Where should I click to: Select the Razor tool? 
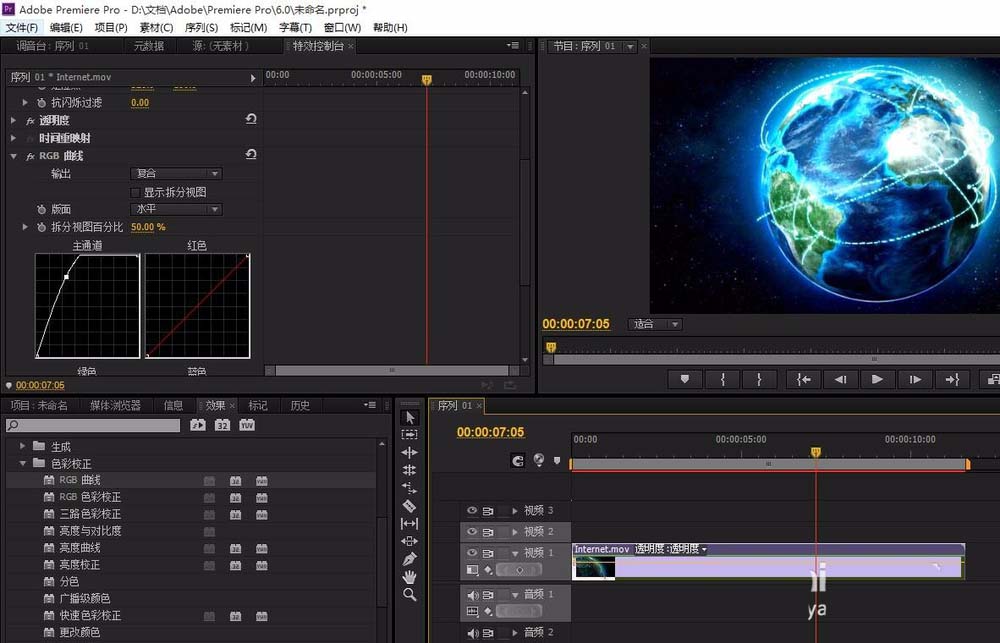point(409,506)
